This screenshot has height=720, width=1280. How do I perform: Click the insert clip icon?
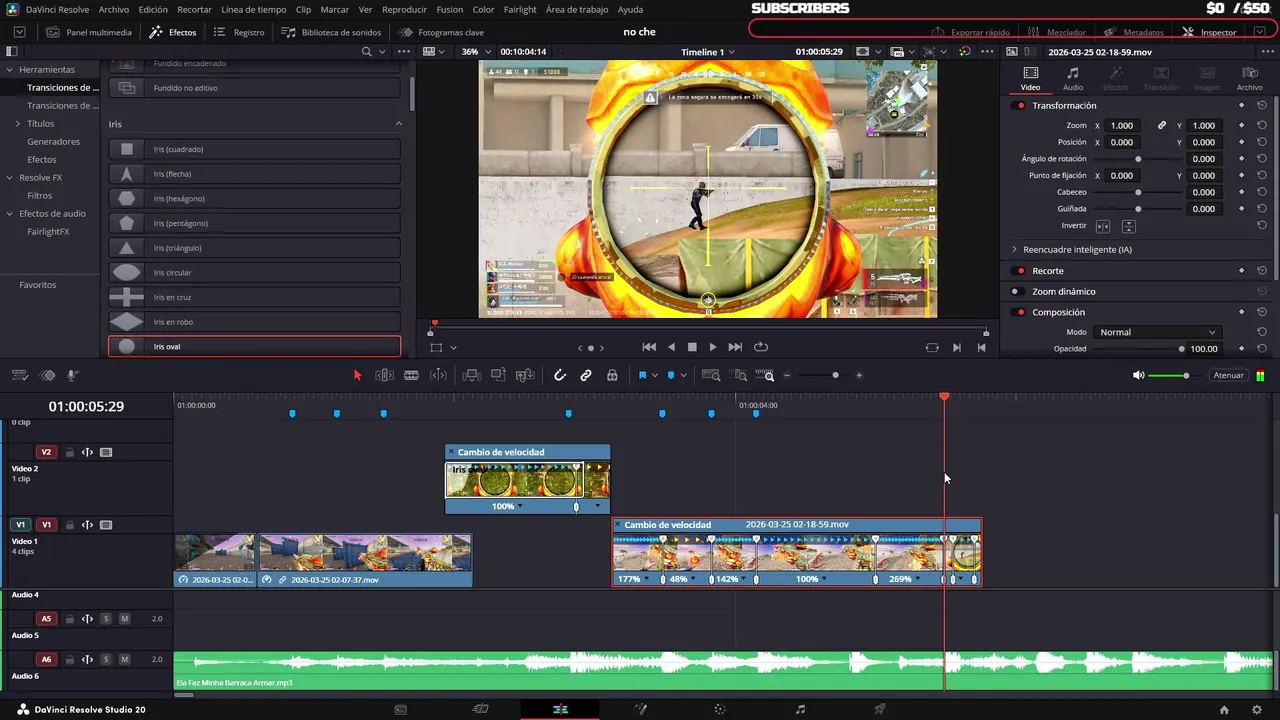471,375
